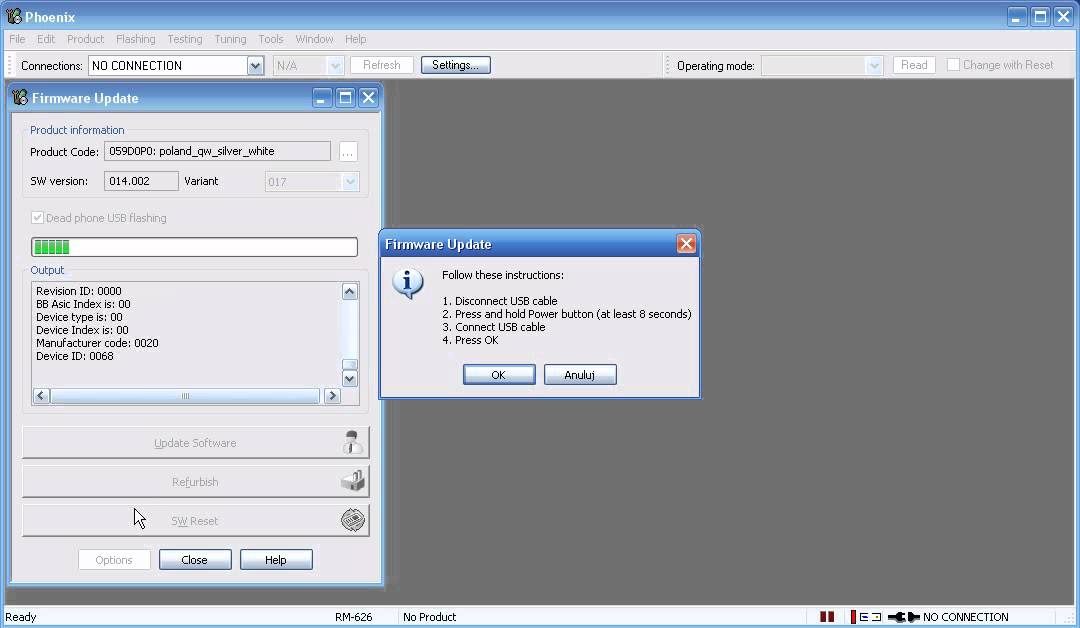This screenshot has width=1080, height=628.
Task: Open the Connections dropdown
Action: [x=255, y=65]
